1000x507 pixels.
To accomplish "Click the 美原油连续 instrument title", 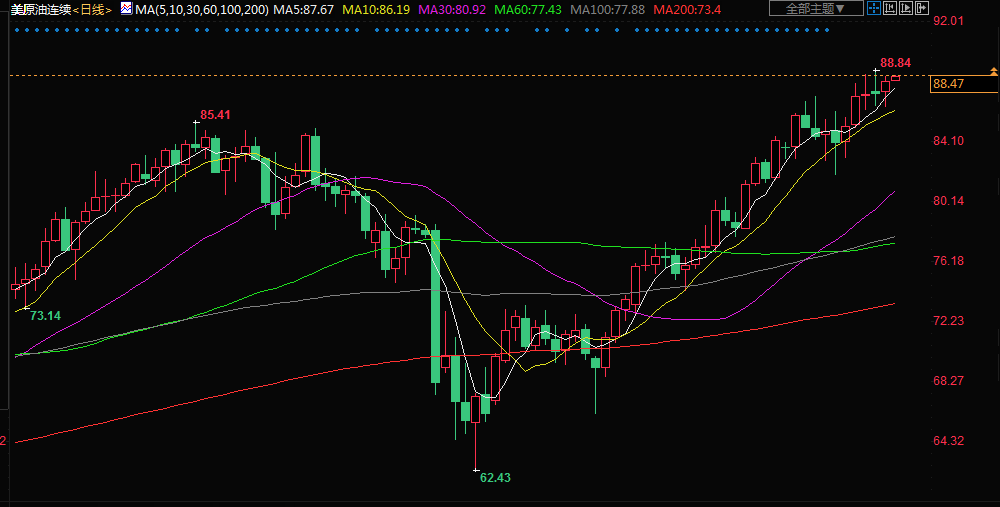I will pos(41,9).
